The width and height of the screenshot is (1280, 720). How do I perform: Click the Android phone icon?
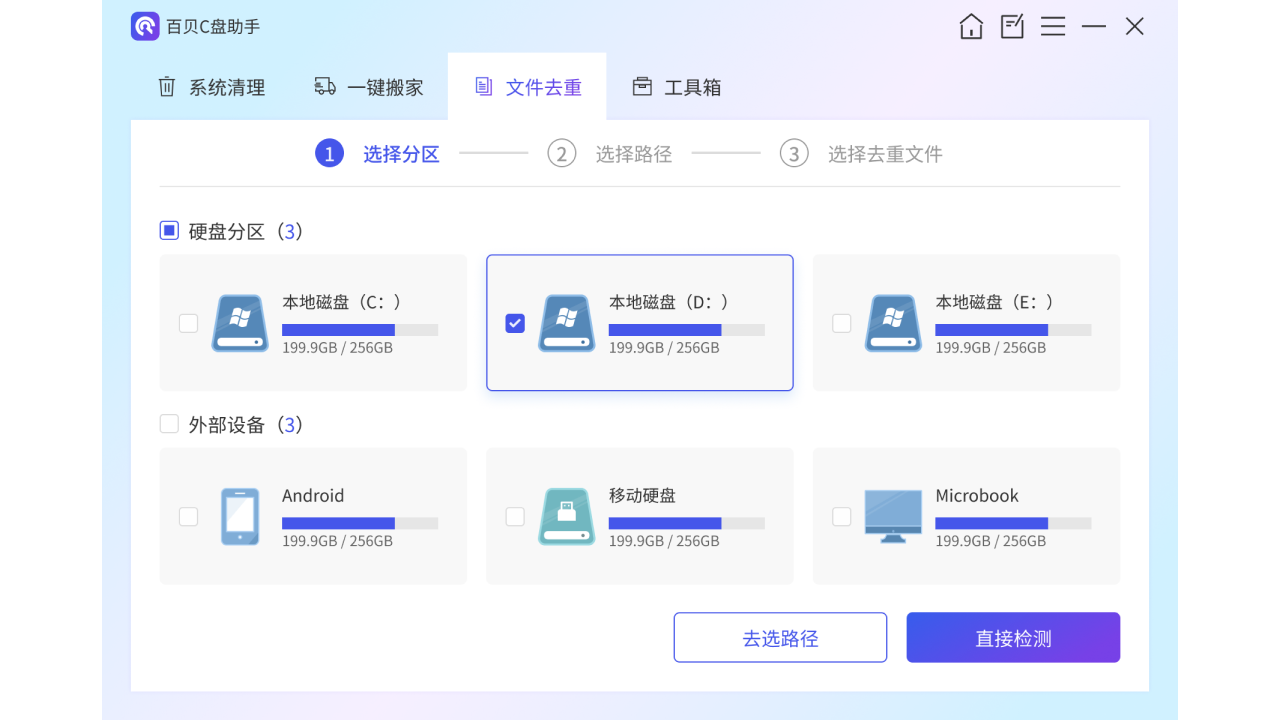(x=240, y=516)
